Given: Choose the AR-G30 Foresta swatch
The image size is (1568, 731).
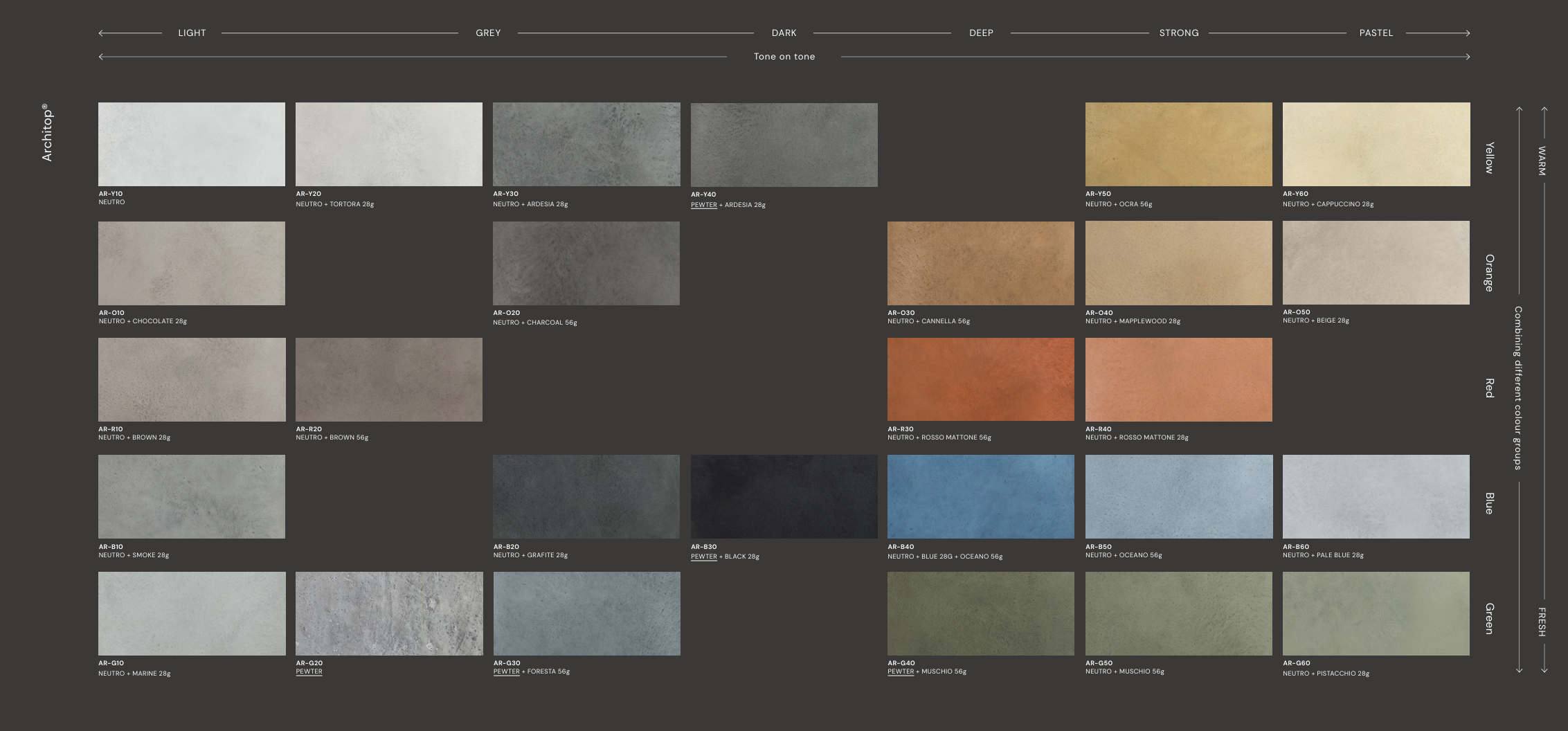Looking at the screenshot, I should click(586, 613).
